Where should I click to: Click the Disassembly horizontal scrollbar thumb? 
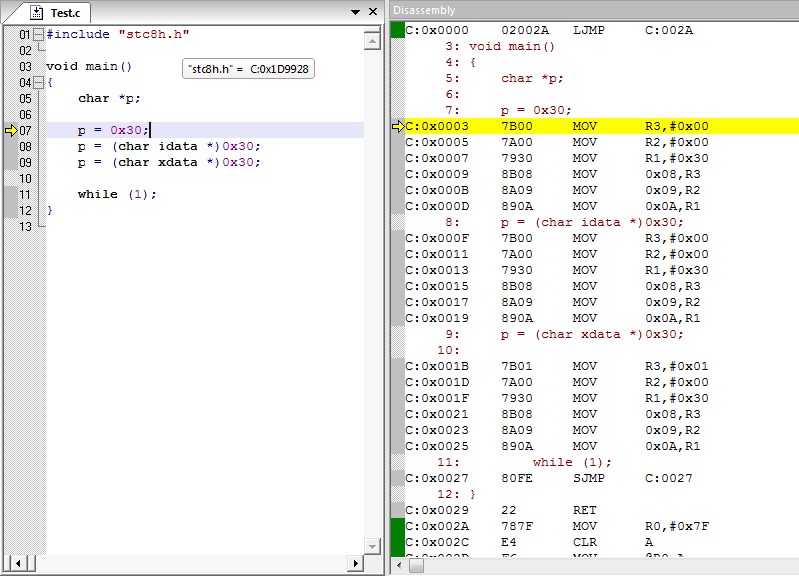(x=416, y=565)
